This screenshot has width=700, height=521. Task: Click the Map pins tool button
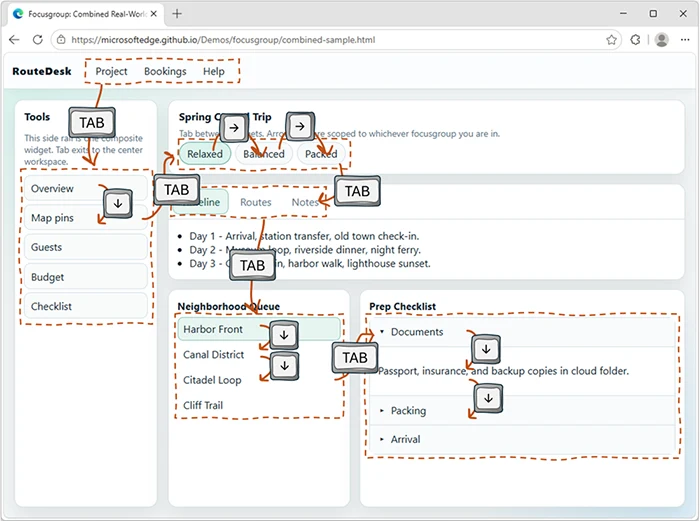pyautogui.click(x=86, y=218)
